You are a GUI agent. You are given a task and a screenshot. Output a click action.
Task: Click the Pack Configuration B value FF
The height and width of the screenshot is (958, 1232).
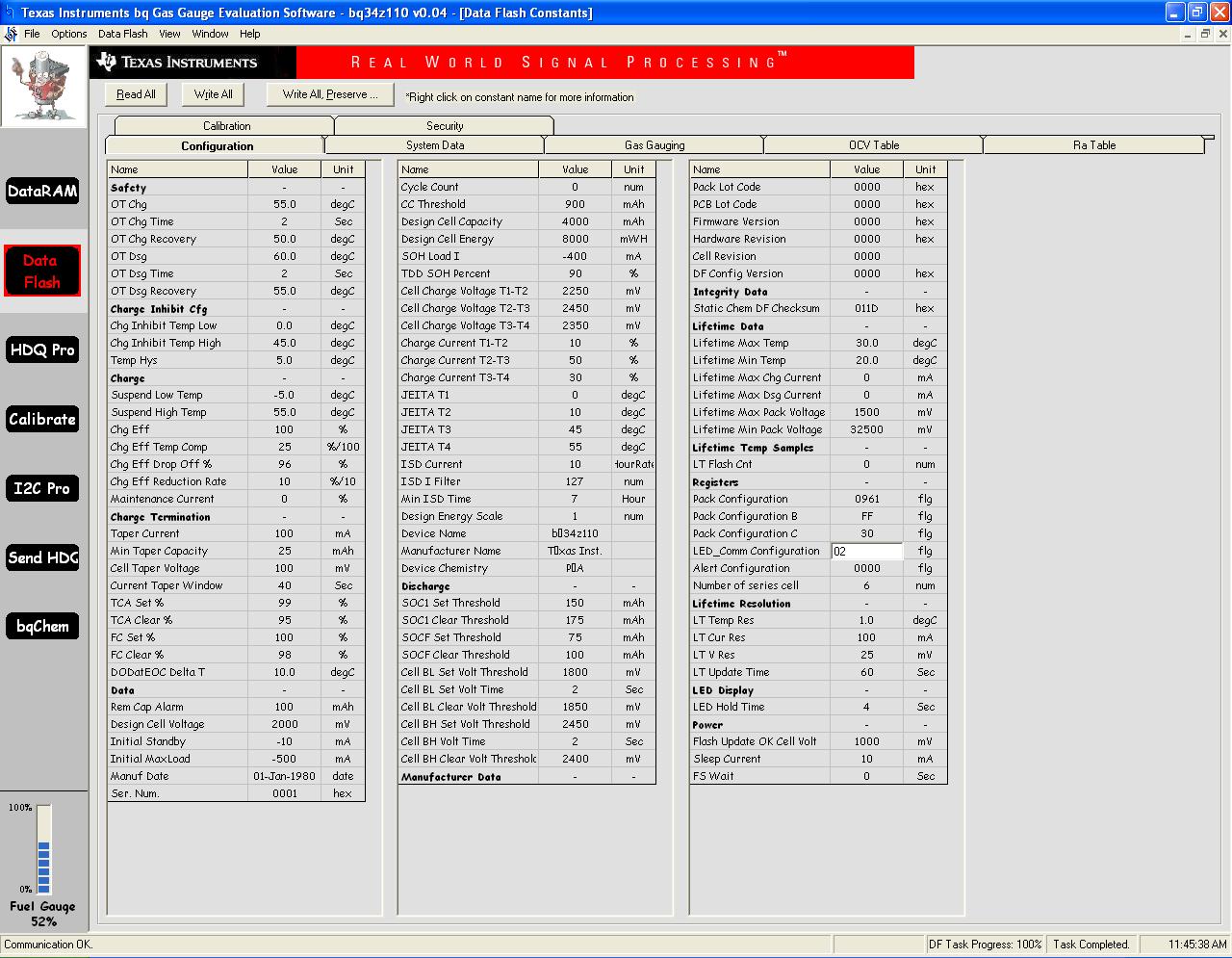[866, 516]
